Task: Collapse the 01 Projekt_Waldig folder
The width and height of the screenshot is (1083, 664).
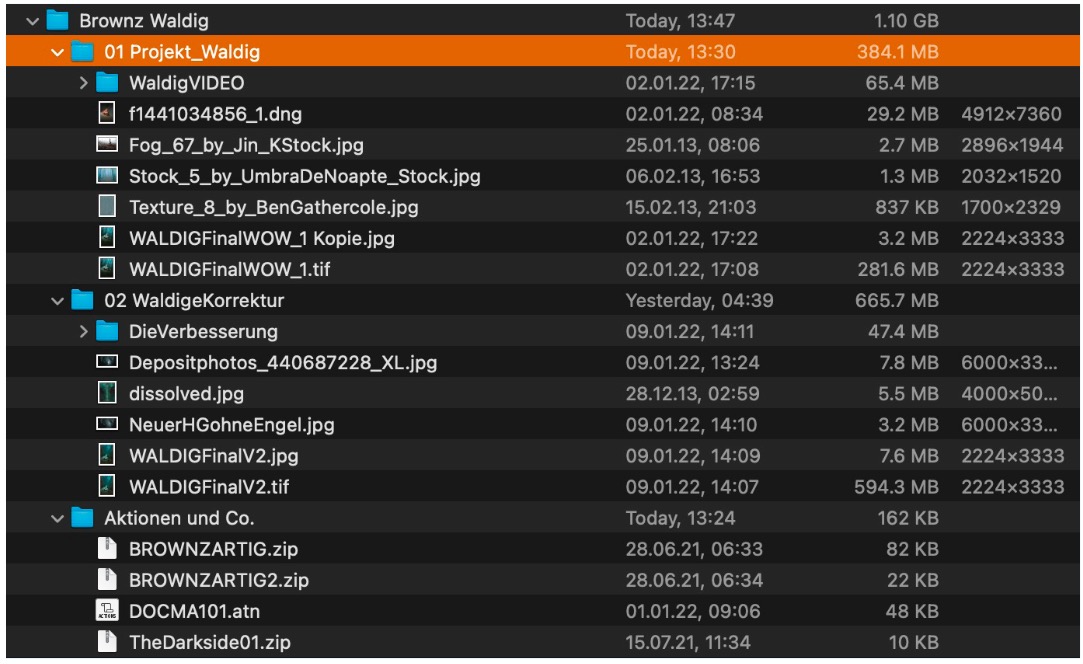Action: pyautogui.click(x=58, y=51)
